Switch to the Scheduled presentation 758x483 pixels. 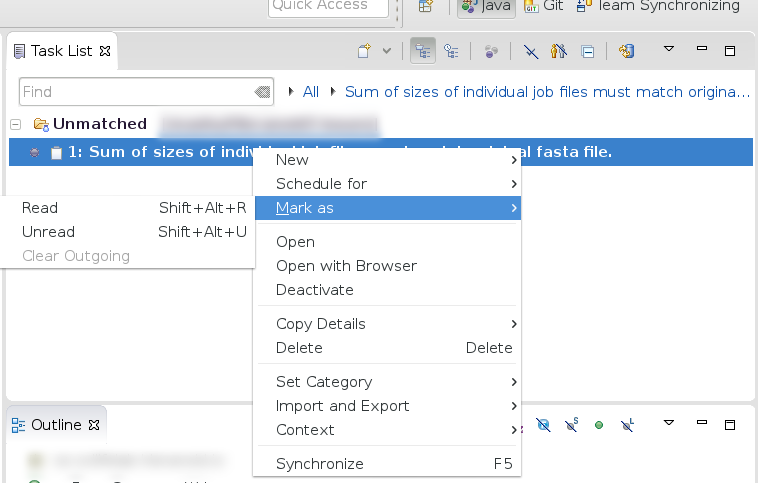451,51
